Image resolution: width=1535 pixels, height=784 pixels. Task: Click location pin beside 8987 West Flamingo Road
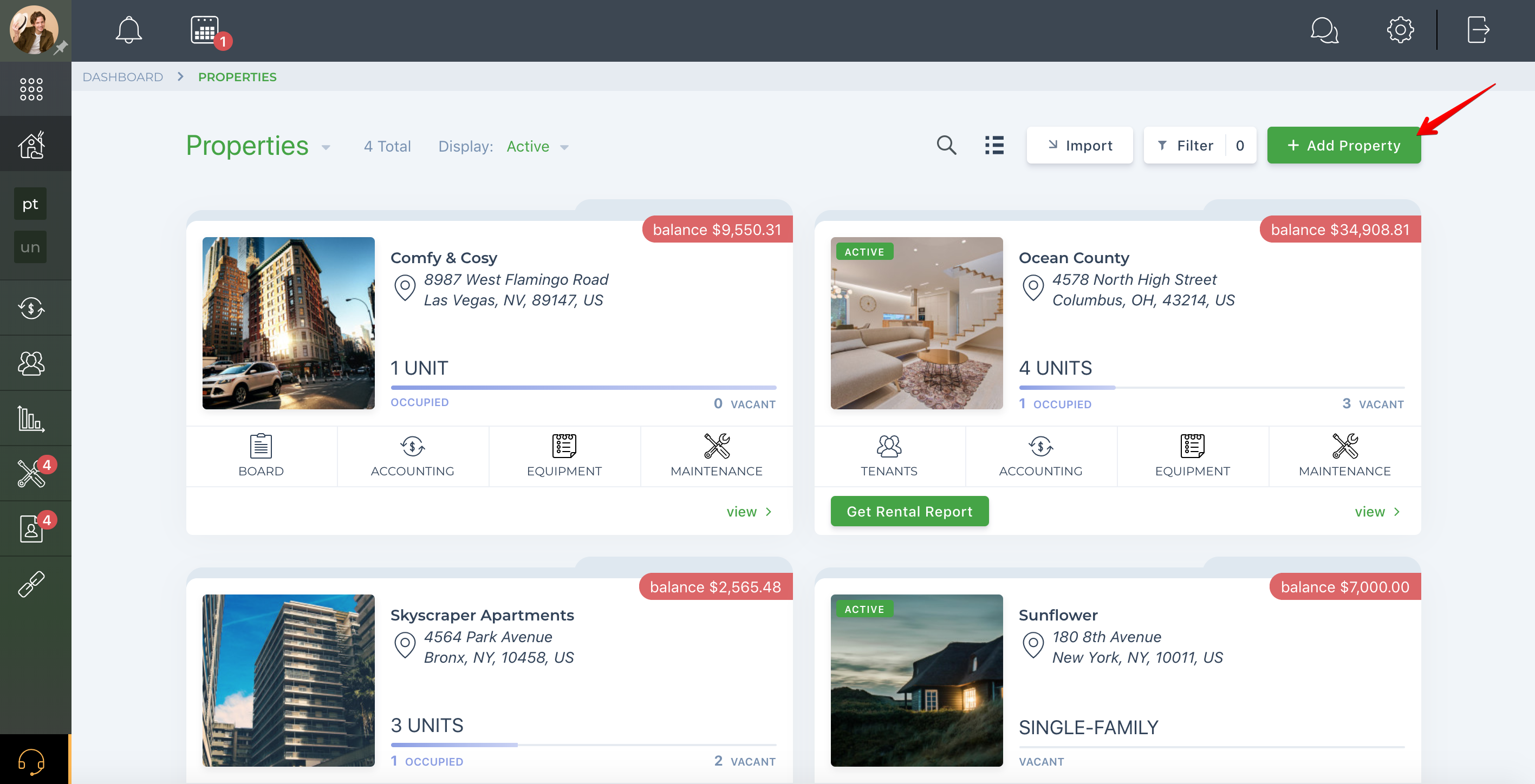click(405, 288)
